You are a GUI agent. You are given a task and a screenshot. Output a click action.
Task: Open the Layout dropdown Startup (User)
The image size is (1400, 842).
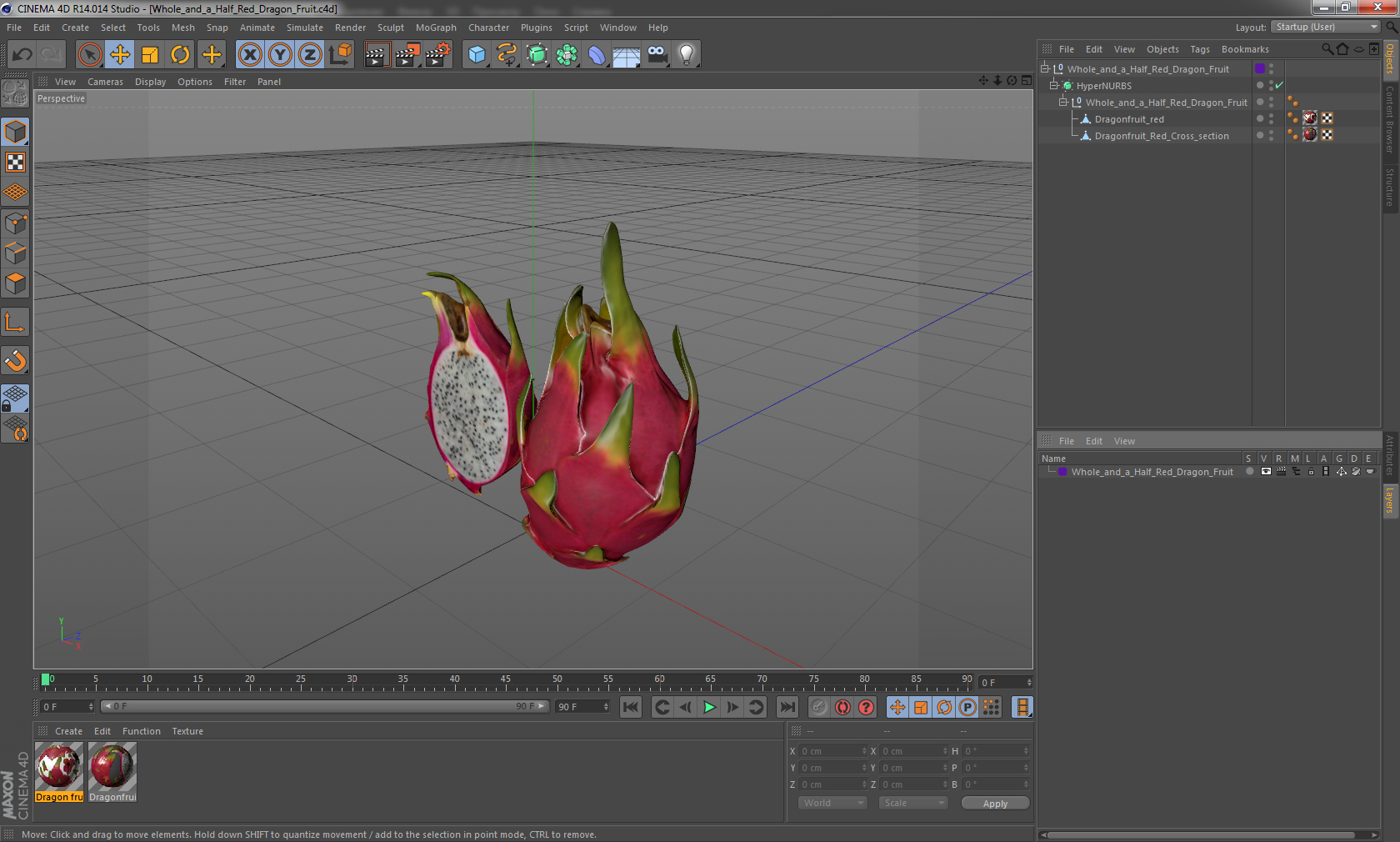pos(1326,27)
